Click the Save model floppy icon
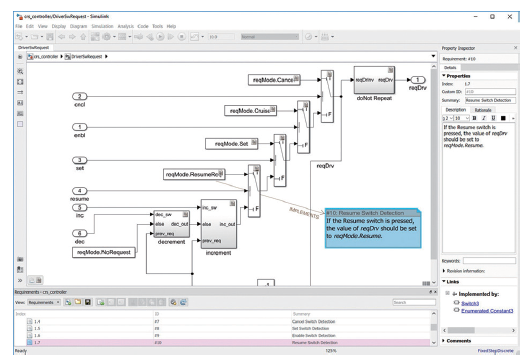This screenshot has height=361, width=525. [50, 37]
